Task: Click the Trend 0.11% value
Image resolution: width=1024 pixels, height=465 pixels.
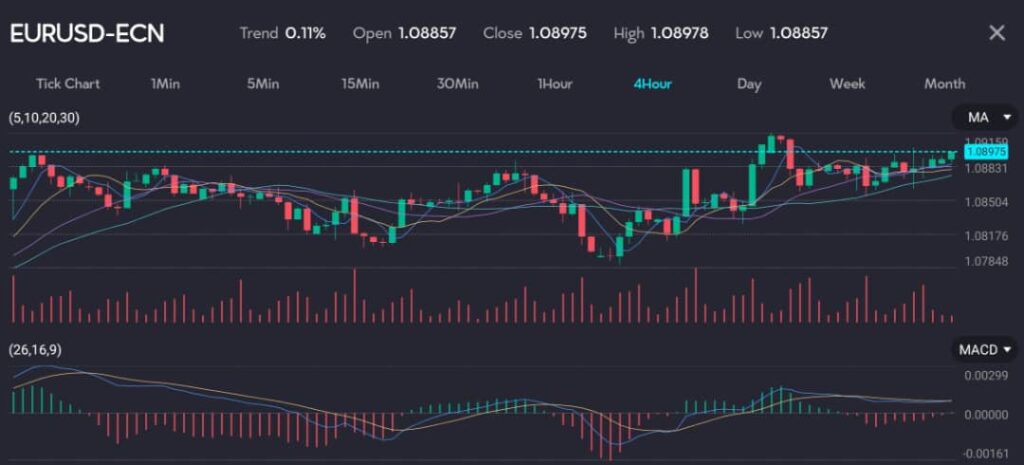Action: pos(305,33)
